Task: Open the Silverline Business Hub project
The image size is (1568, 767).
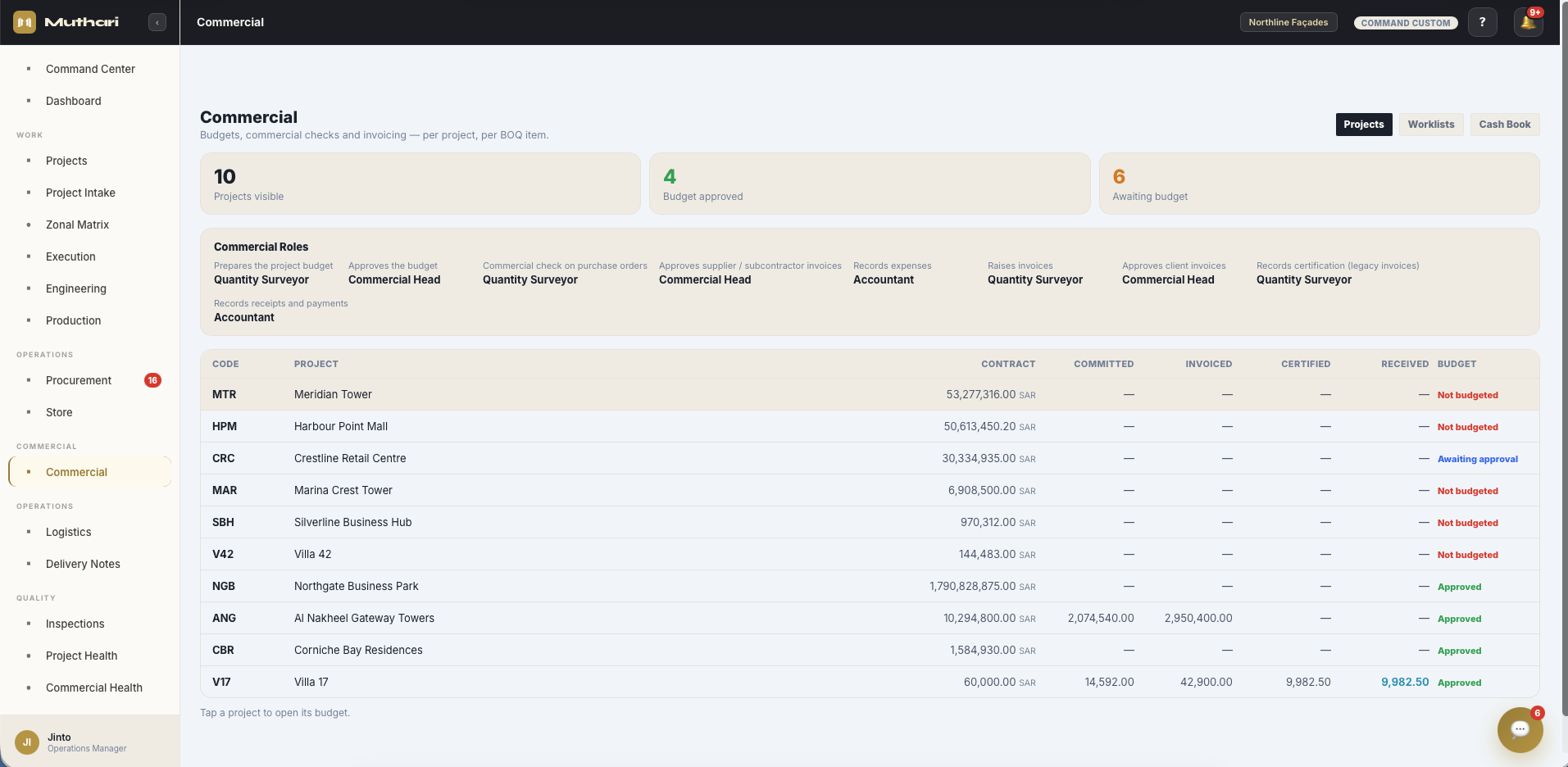Action: pos(870,522)
